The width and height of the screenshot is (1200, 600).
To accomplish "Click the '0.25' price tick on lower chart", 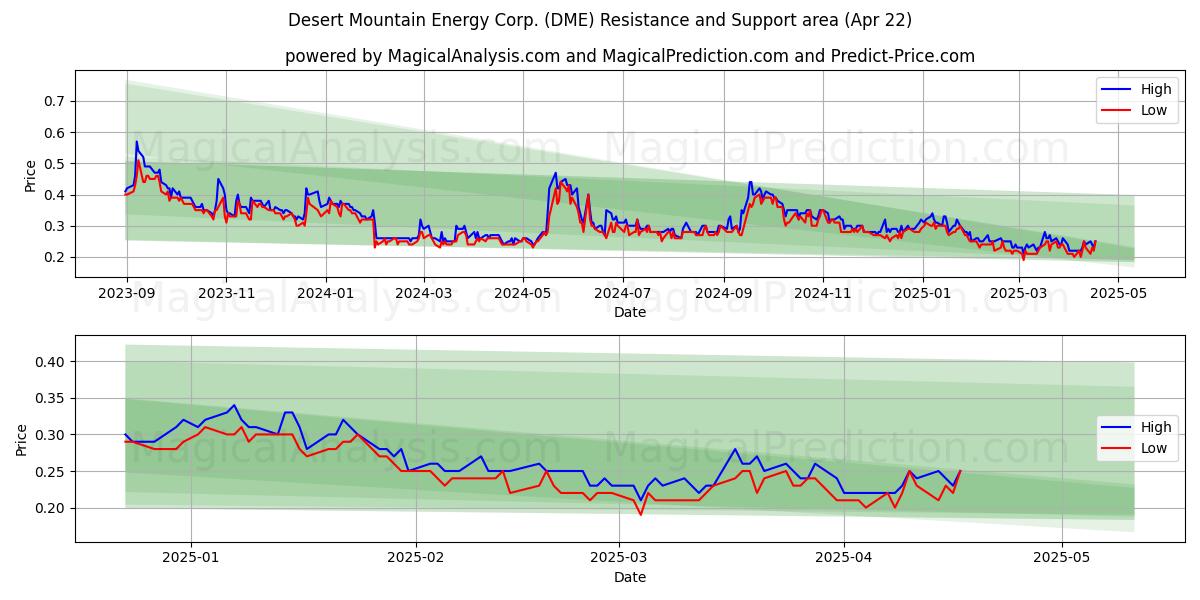I will 51,472.
